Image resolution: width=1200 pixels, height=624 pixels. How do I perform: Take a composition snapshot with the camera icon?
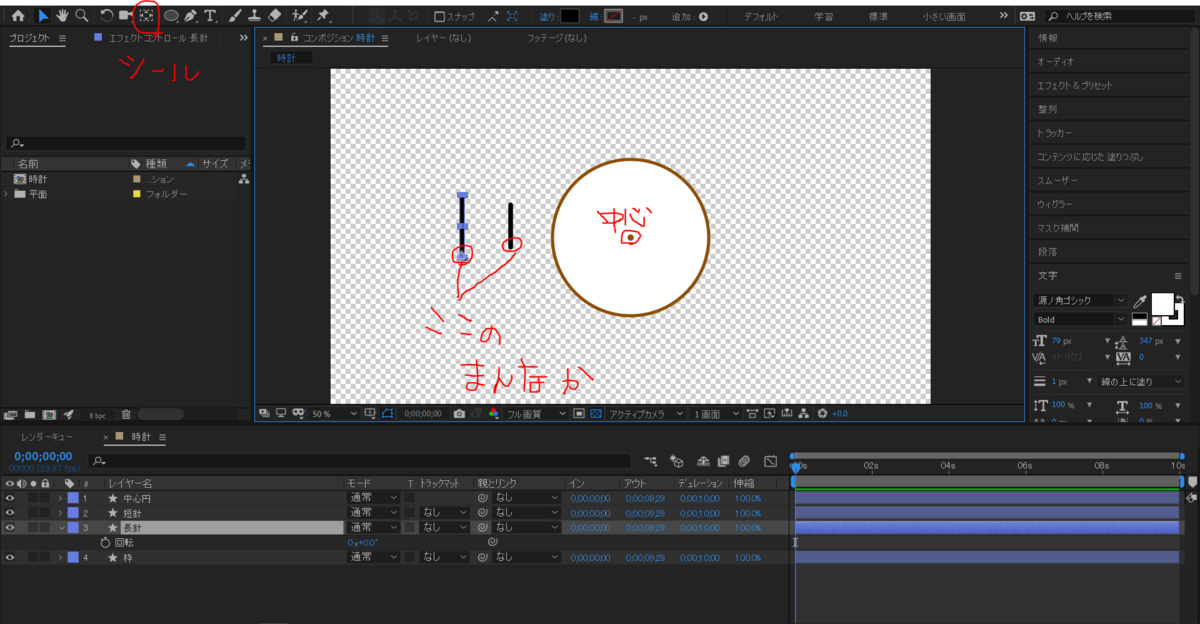coord(458,411)
